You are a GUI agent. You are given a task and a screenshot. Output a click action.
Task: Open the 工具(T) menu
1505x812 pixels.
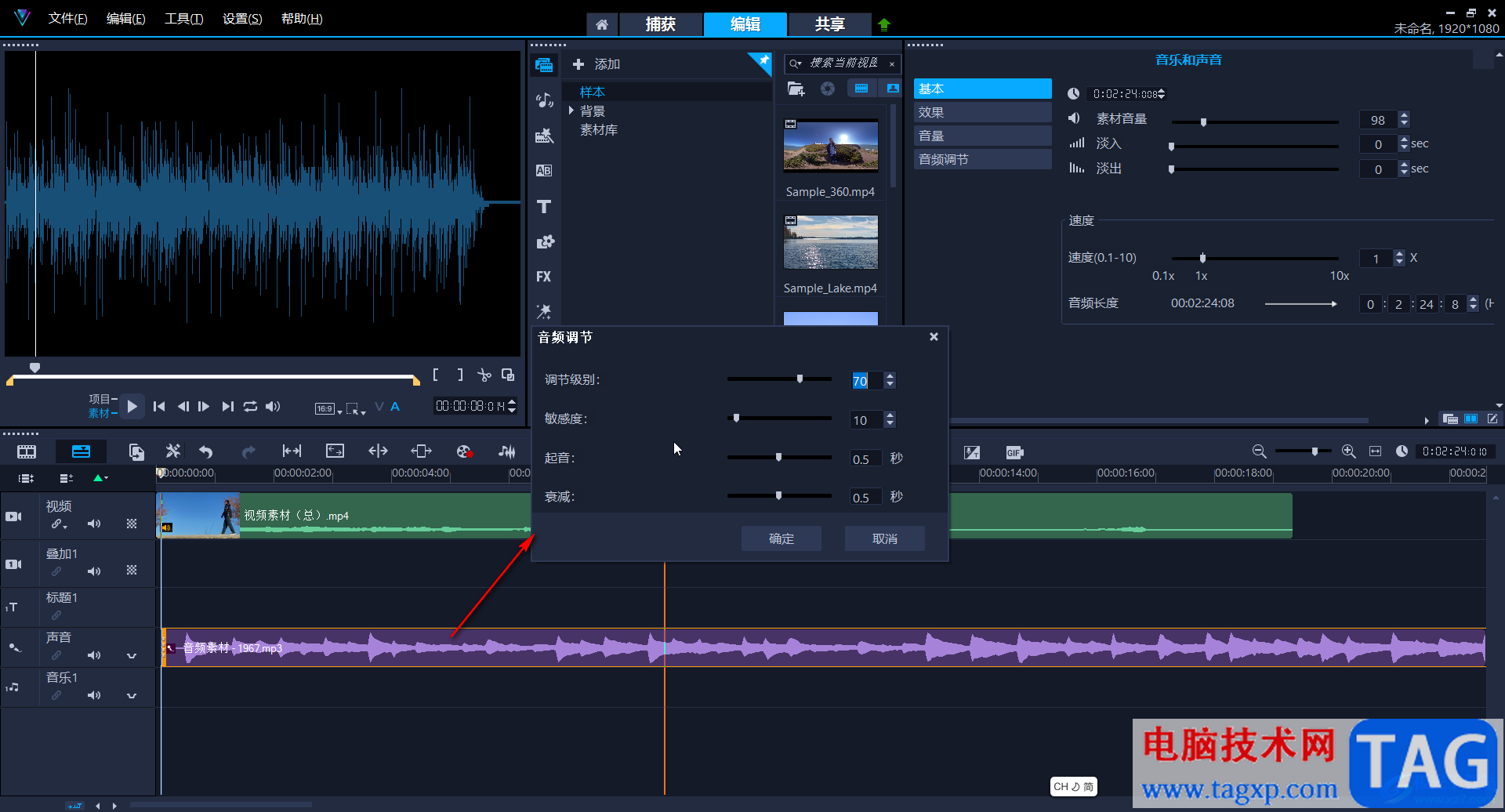point(183,19)
